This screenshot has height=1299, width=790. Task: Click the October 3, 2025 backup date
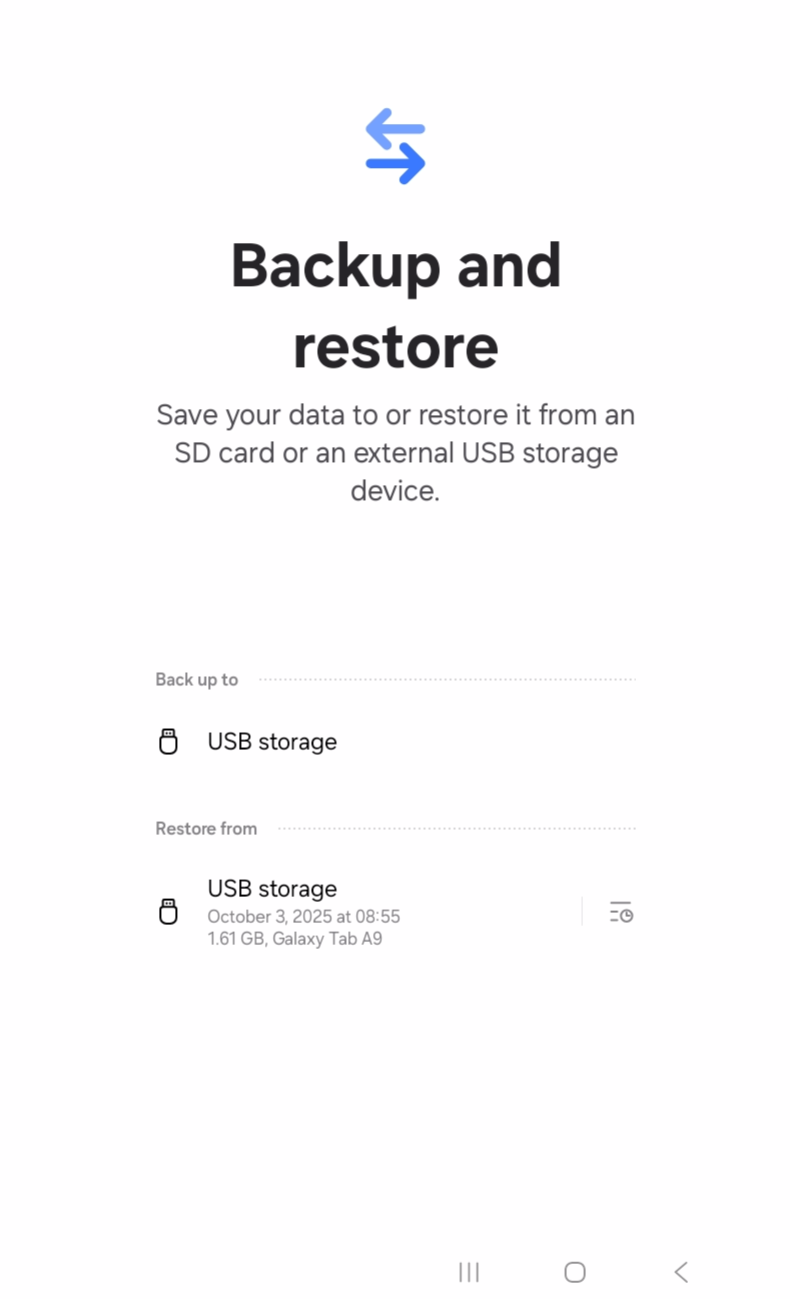304,916
